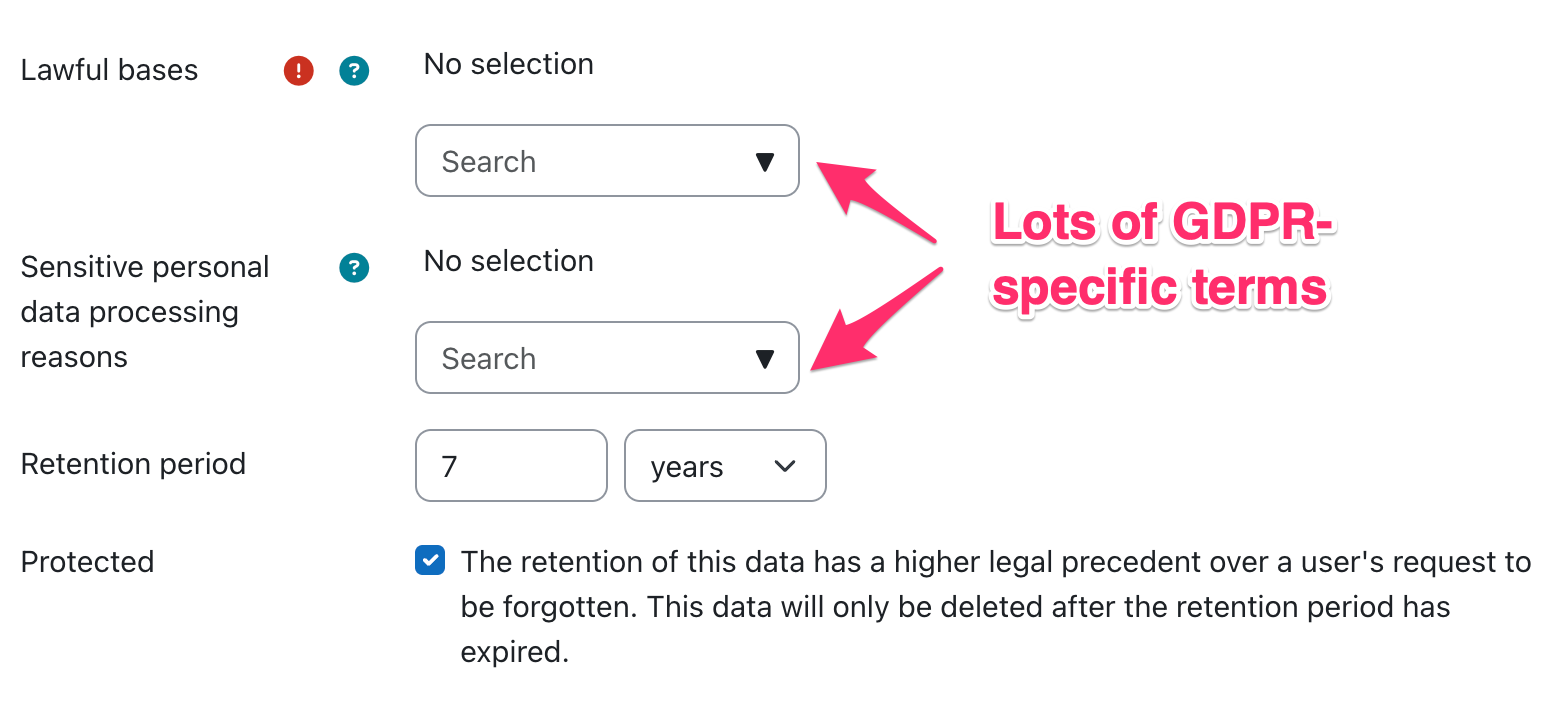The image size is (1548, 708).
Task: Click the Lawful bases field label
Action: pos(109,70)
